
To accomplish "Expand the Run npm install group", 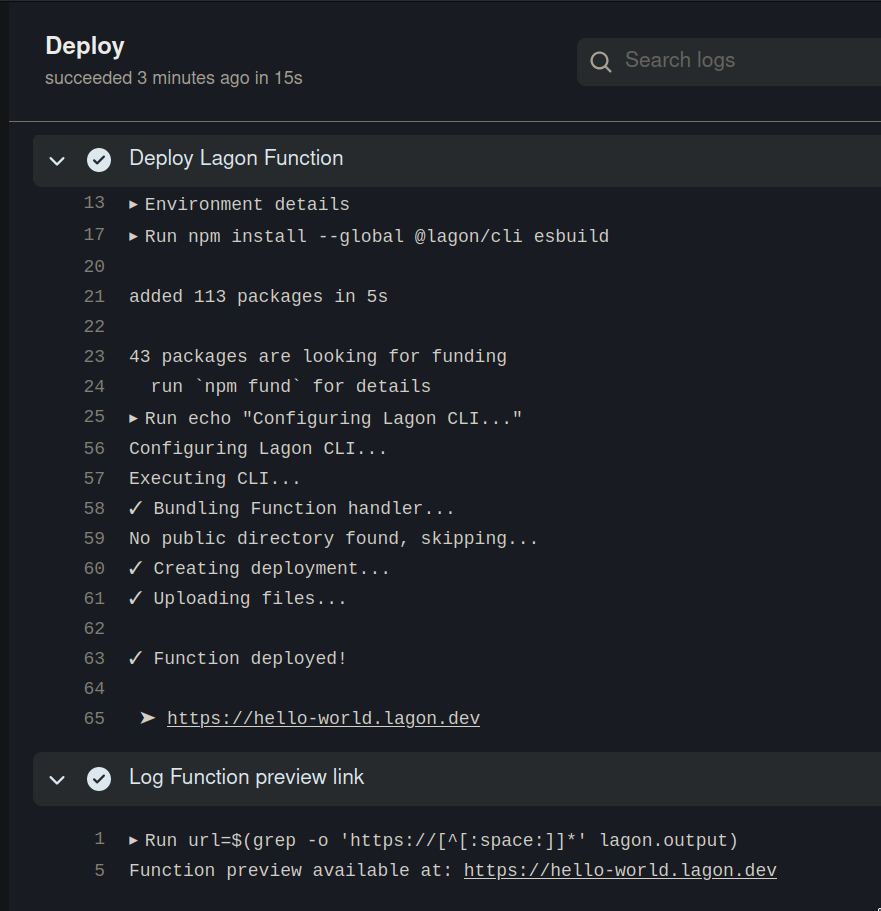I will (133, 236).
